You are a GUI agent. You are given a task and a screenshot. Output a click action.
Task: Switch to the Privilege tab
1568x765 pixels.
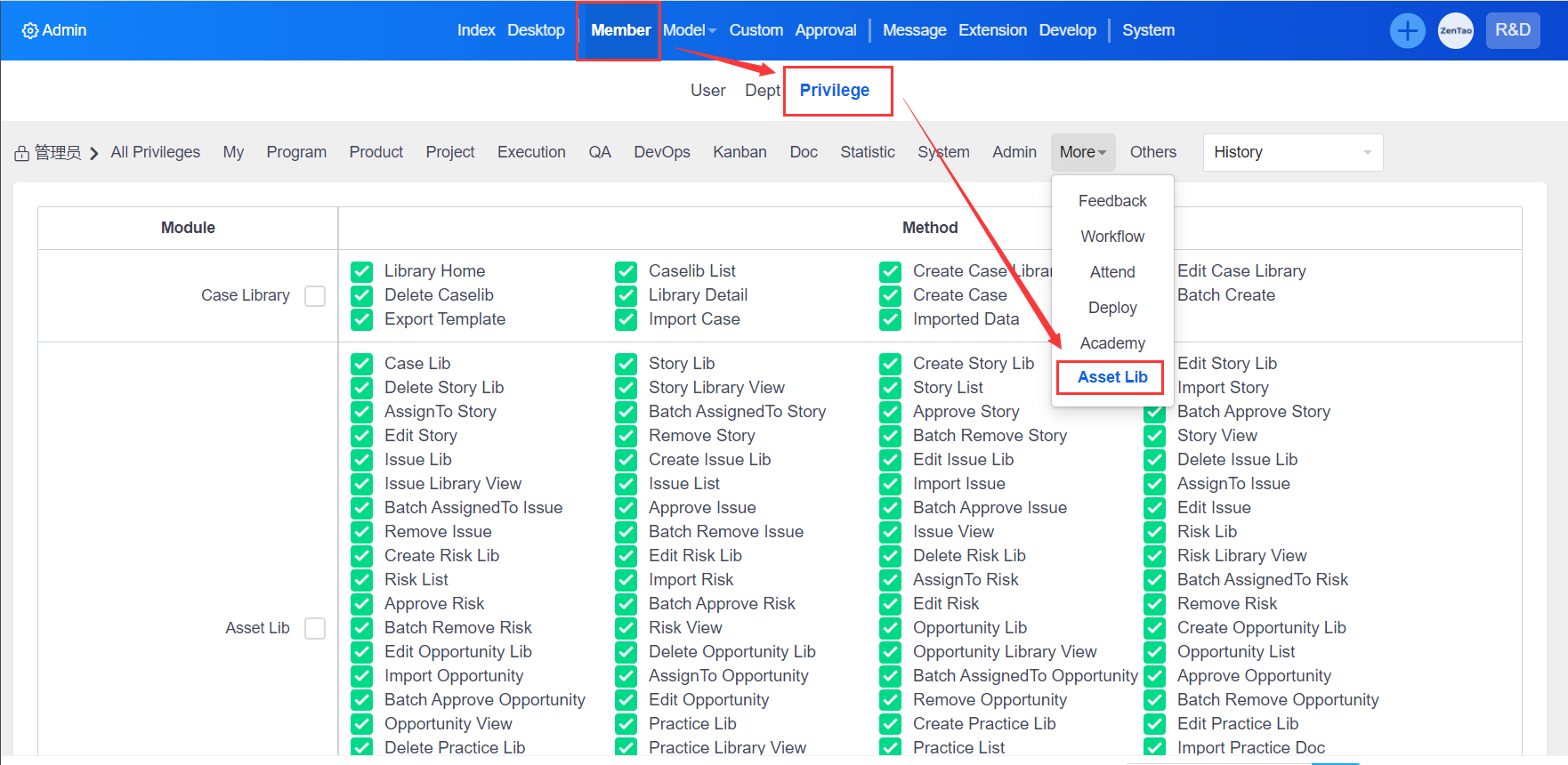click(834, 91)
